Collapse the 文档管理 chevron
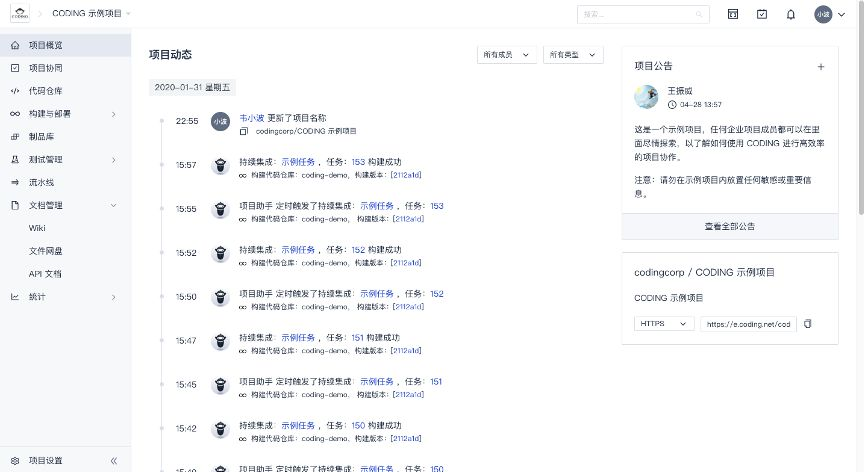864x472 pixels. click(114, 205)
